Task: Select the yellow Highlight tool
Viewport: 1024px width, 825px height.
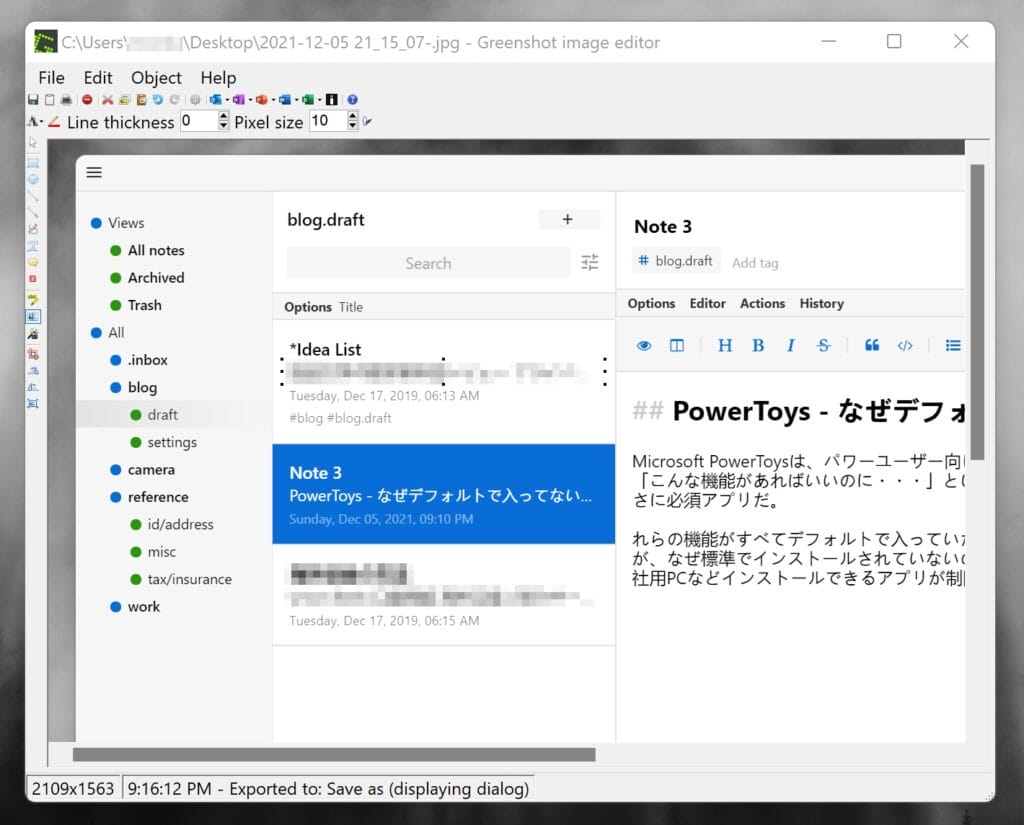Action: click(33, 299)
